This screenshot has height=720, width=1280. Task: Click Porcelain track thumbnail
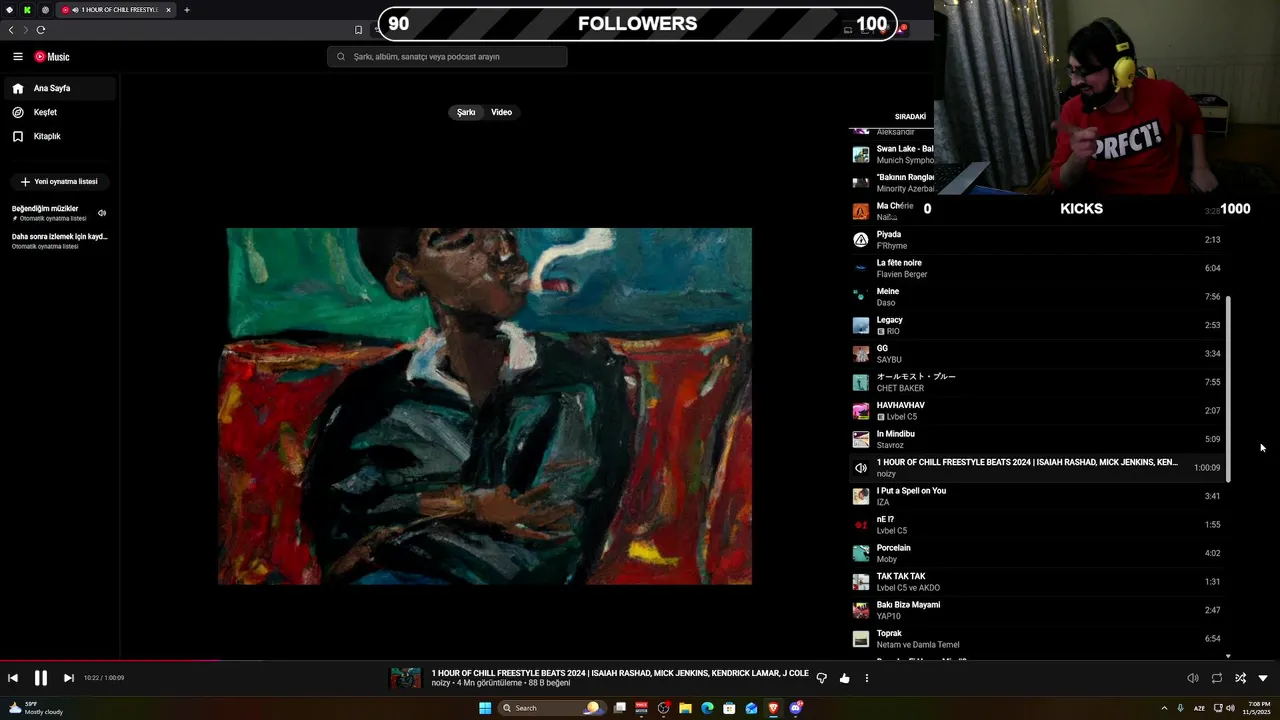860,553
